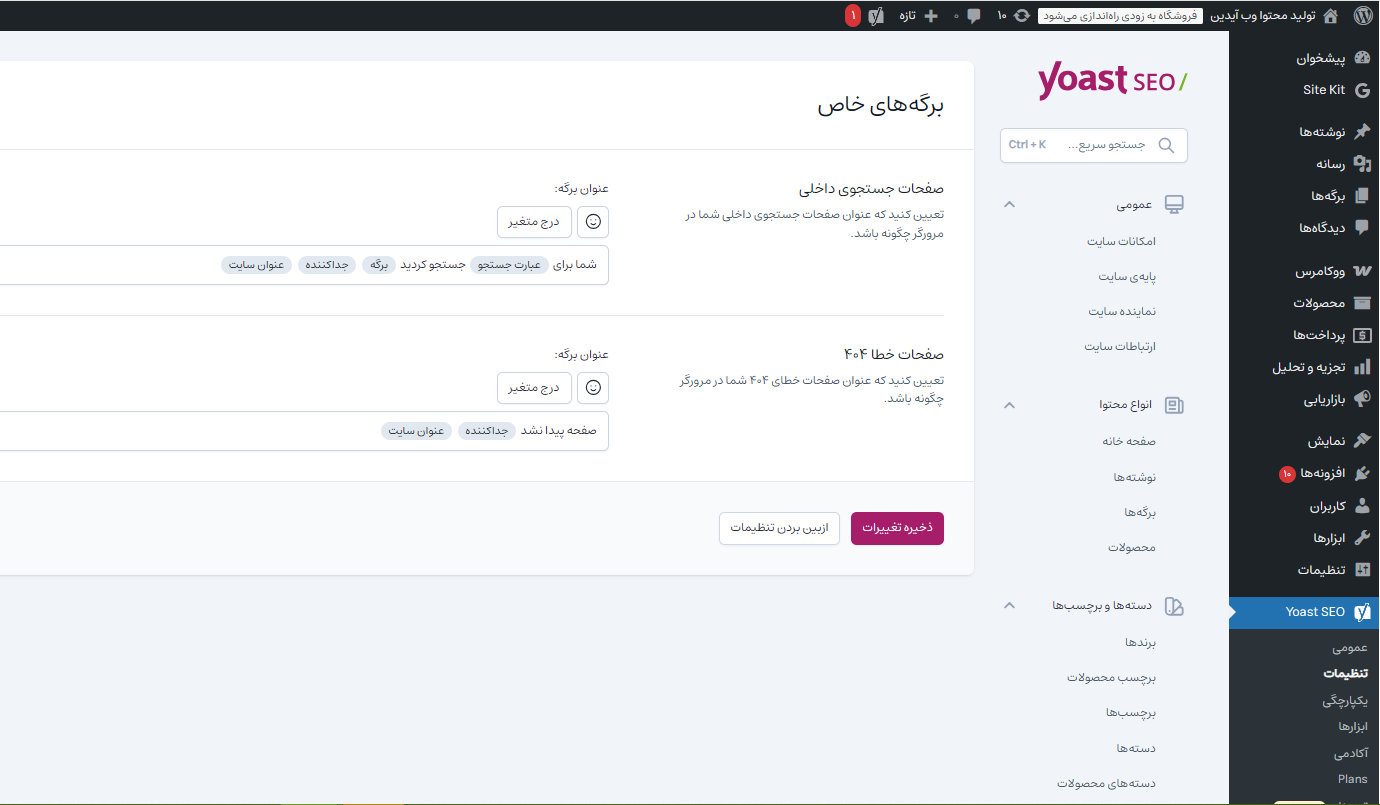Click درج متغیر for search pages title
The width and height of the screenshot is (1380, 805).
click(x=534, y=222)
